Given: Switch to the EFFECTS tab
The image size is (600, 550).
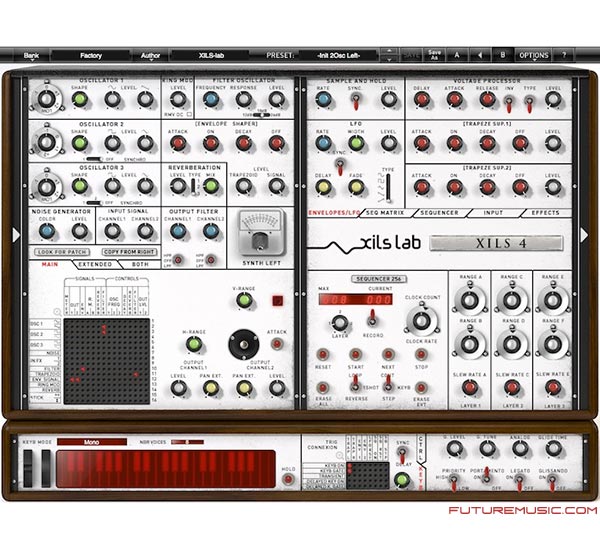Looking at the screenshot, I should coord(545,213).
